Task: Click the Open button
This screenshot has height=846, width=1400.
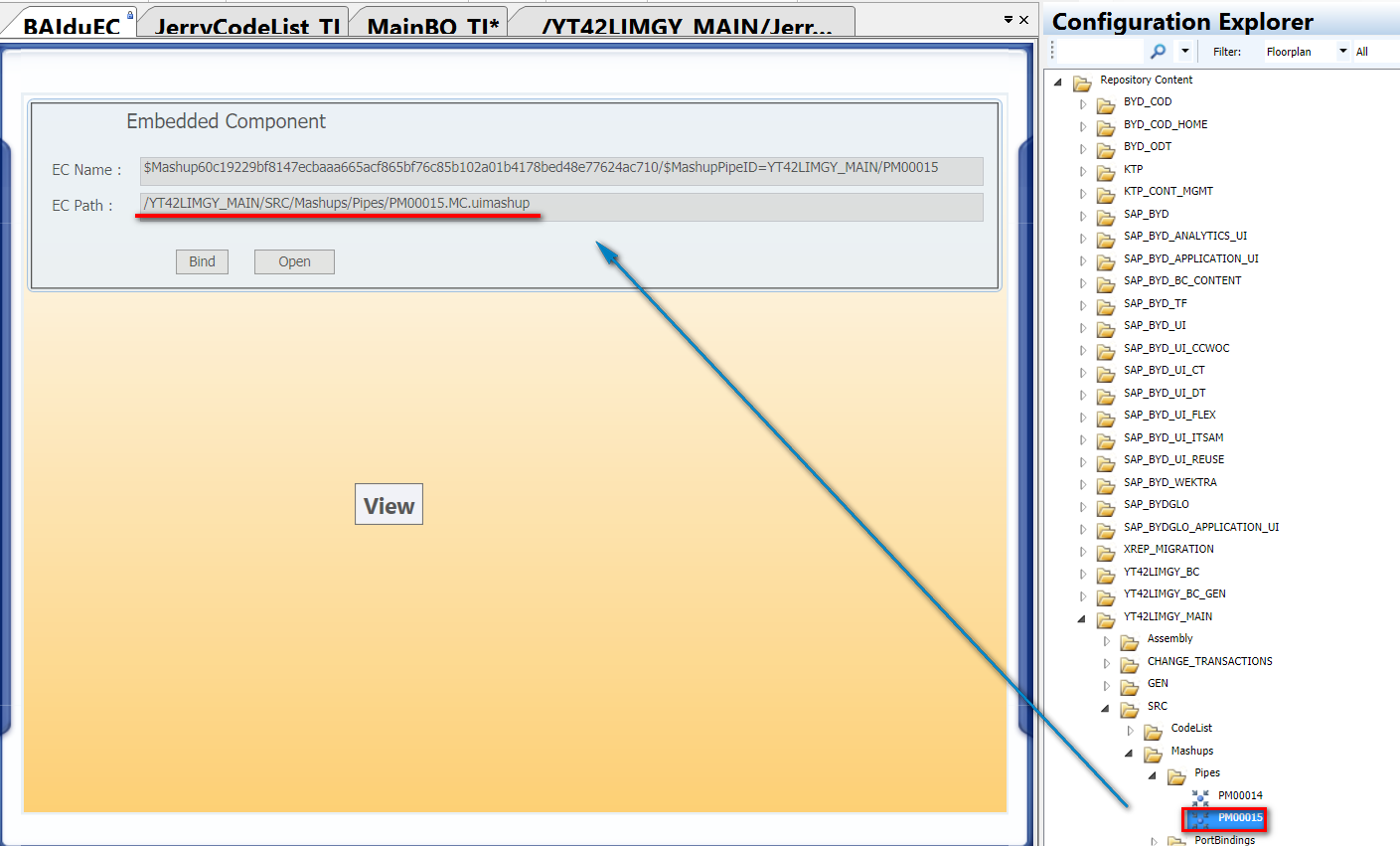Action: tap(294, 261)
